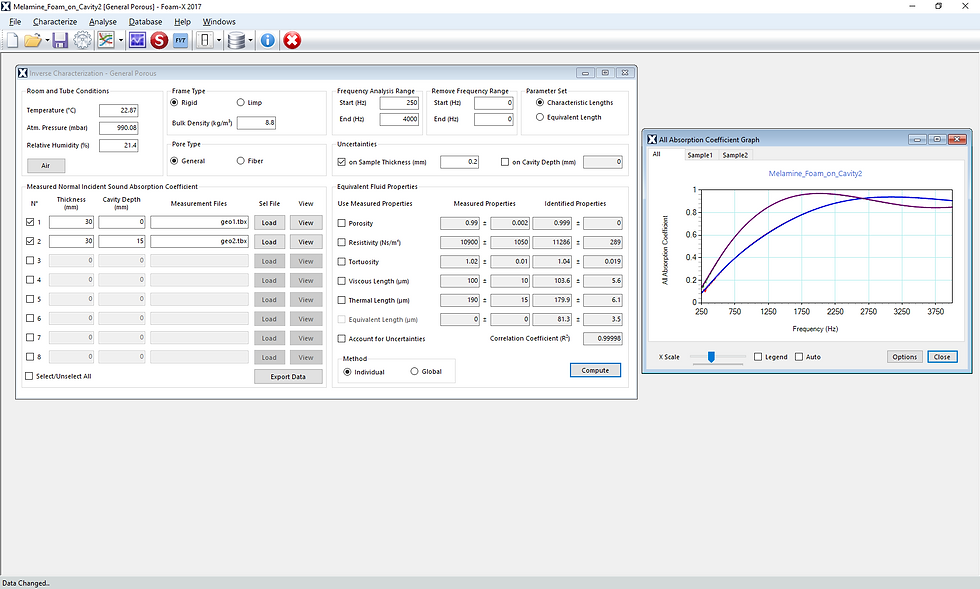Click the Inverse Characterization window's title icon
980x589 pixels.
tap(22, 73)
